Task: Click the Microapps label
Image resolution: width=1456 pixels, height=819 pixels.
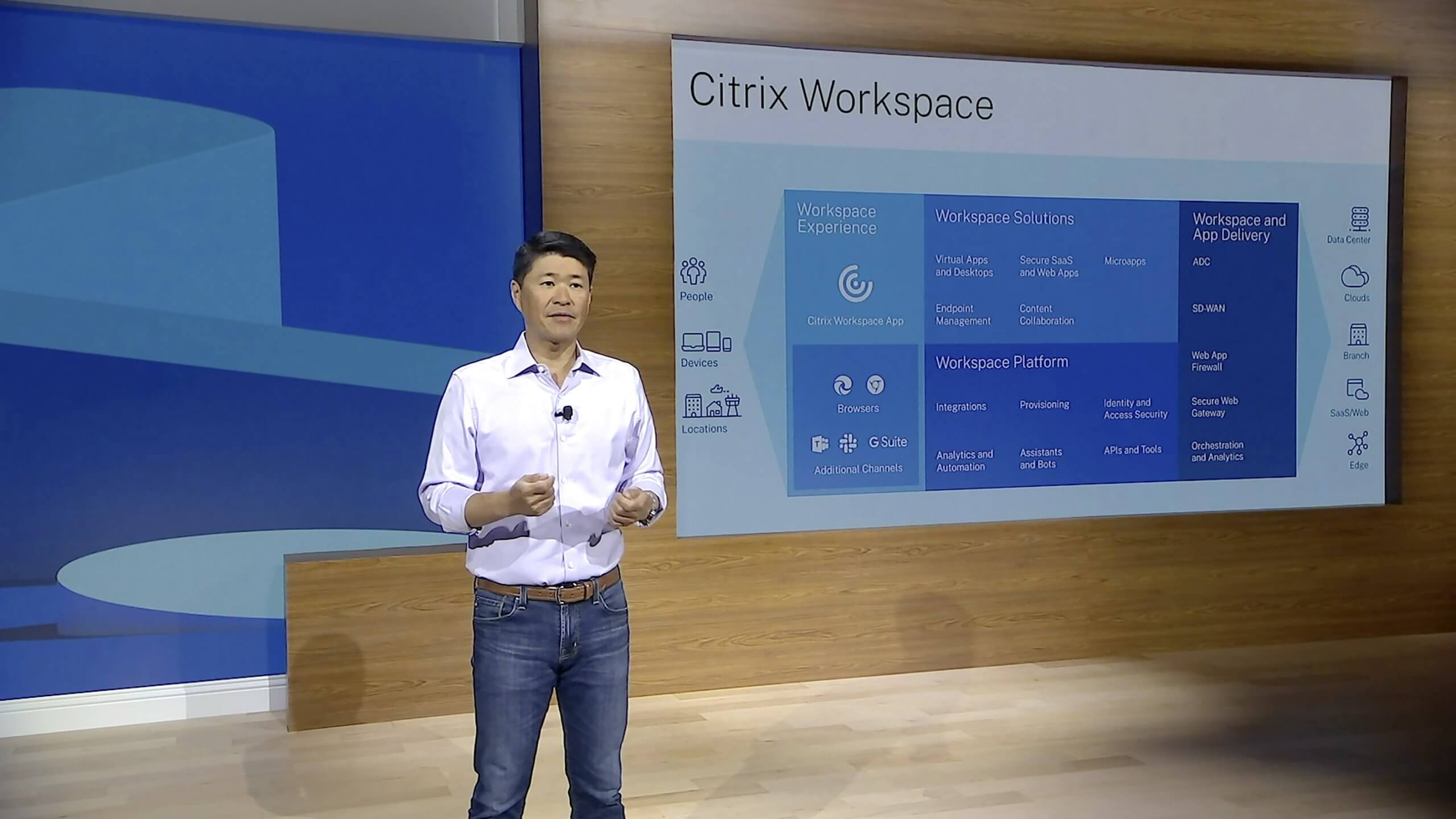Action: 1124,262
